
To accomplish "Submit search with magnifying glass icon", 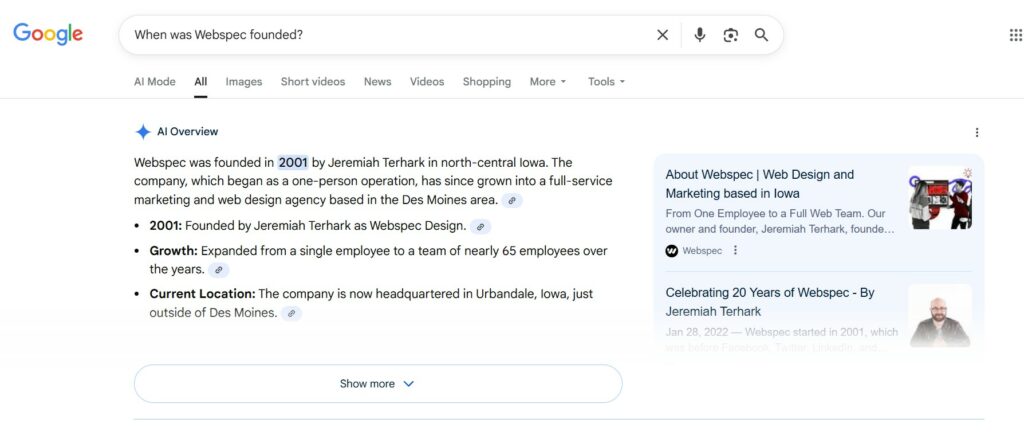I will pyautogui.click(x=761, y=35).
